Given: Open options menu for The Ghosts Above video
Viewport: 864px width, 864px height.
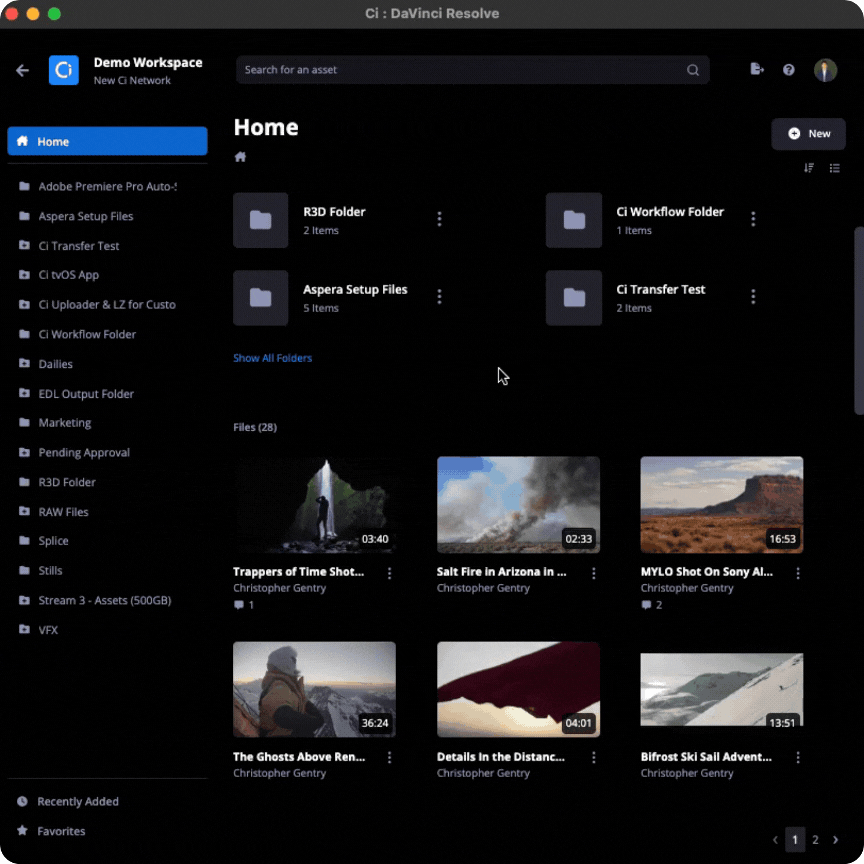Looking at the screenshot, I should [390, 758].
